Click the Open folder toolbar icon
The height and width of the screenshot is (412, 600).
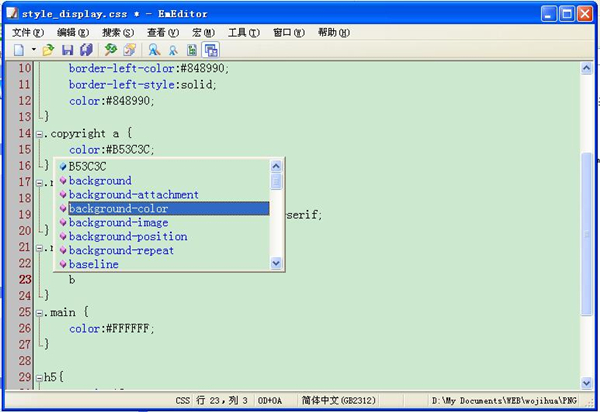point(48,50)
